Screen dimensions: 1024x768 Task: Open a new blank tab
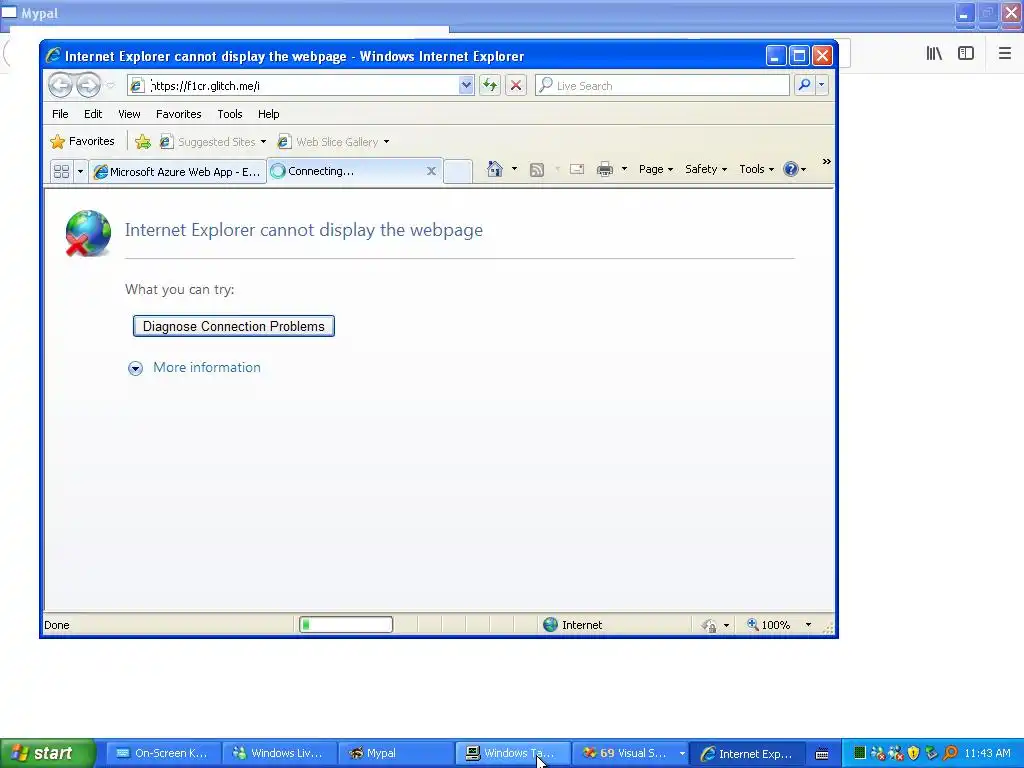(458, 171)
